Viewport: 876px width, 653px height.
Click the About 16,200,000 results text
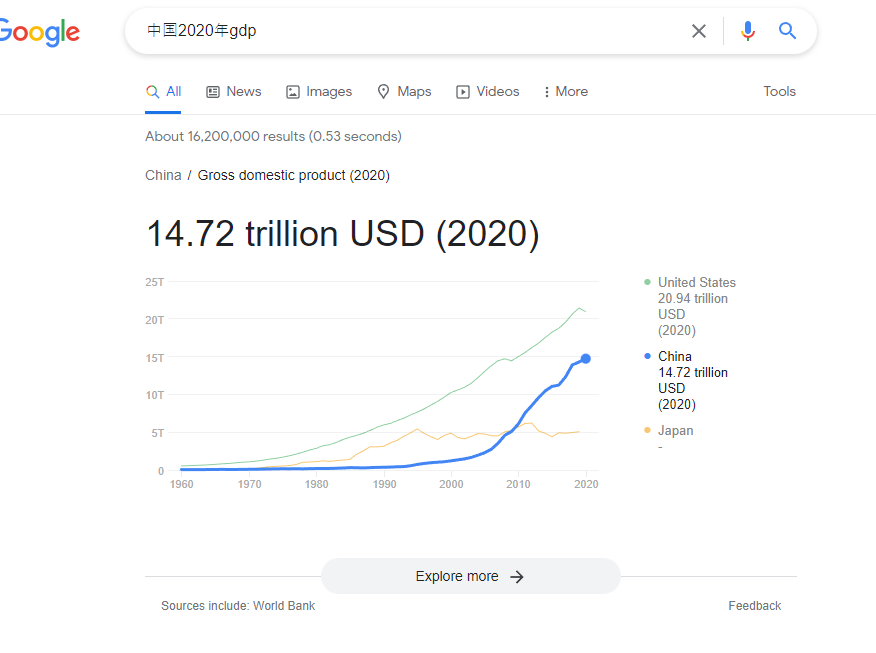click(x=273, y=136)
